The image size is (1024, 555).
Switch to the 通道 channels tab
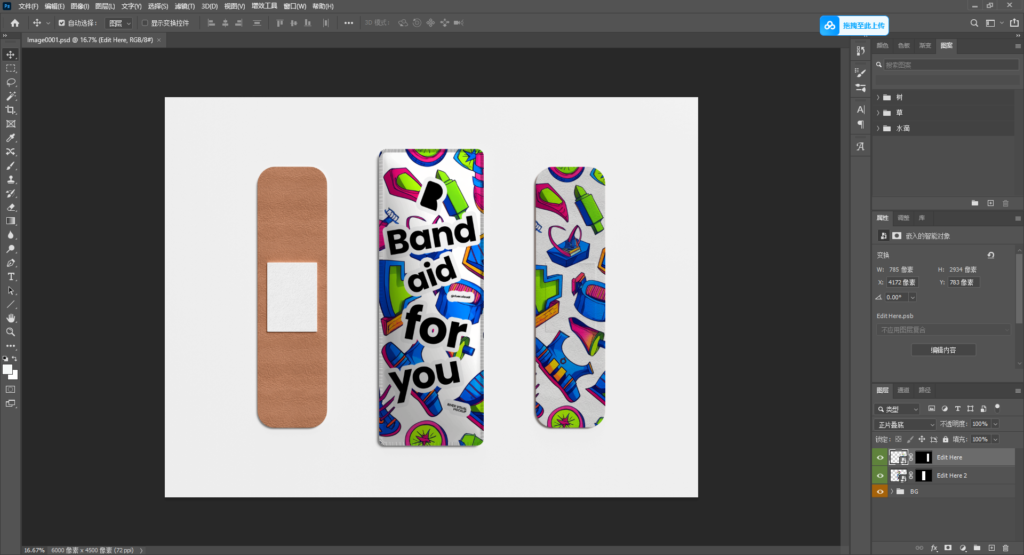(903, 390)
